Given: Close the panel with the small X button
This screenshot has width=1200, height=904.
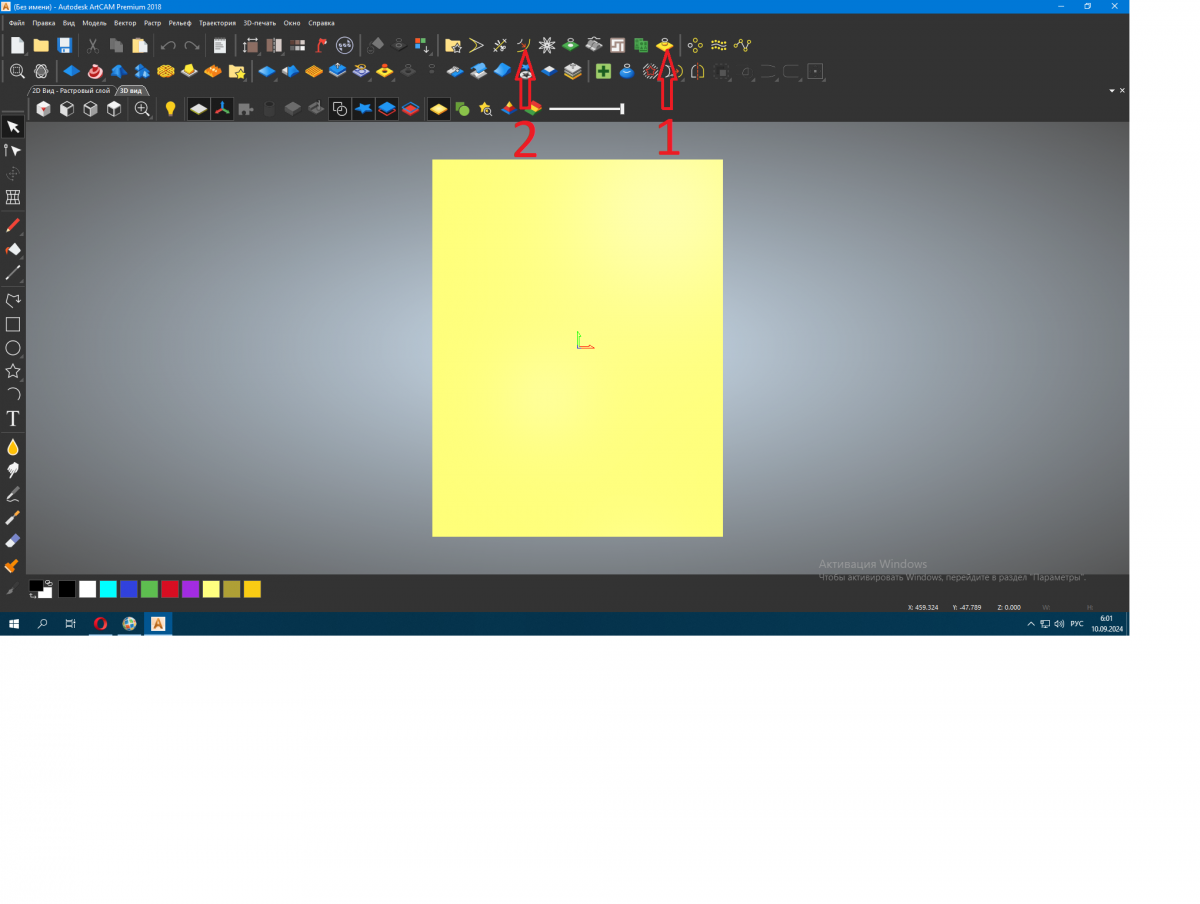Looking at the screenshot, I should pos(1123,90).
